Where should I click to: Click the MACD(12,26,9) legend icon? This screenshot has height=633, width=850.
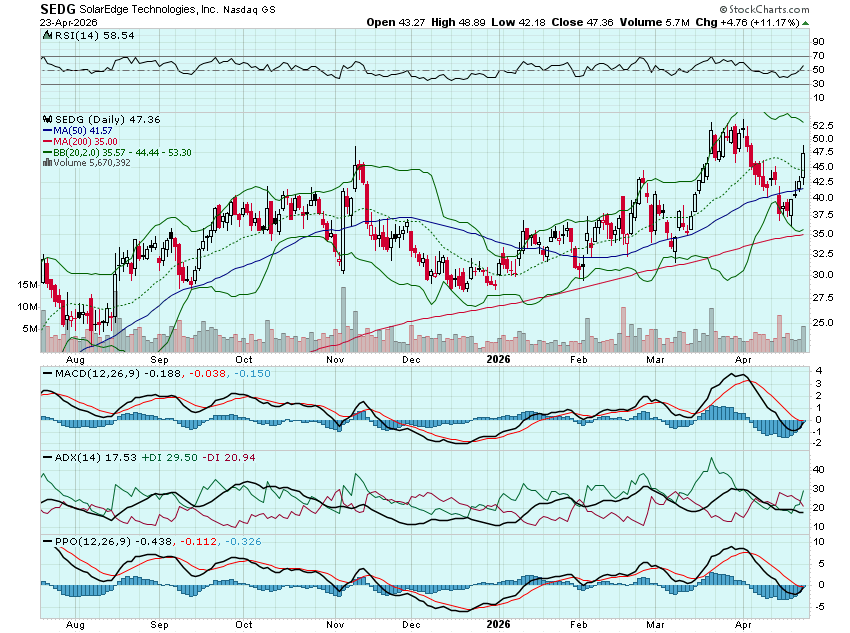[x=46, y=373]
